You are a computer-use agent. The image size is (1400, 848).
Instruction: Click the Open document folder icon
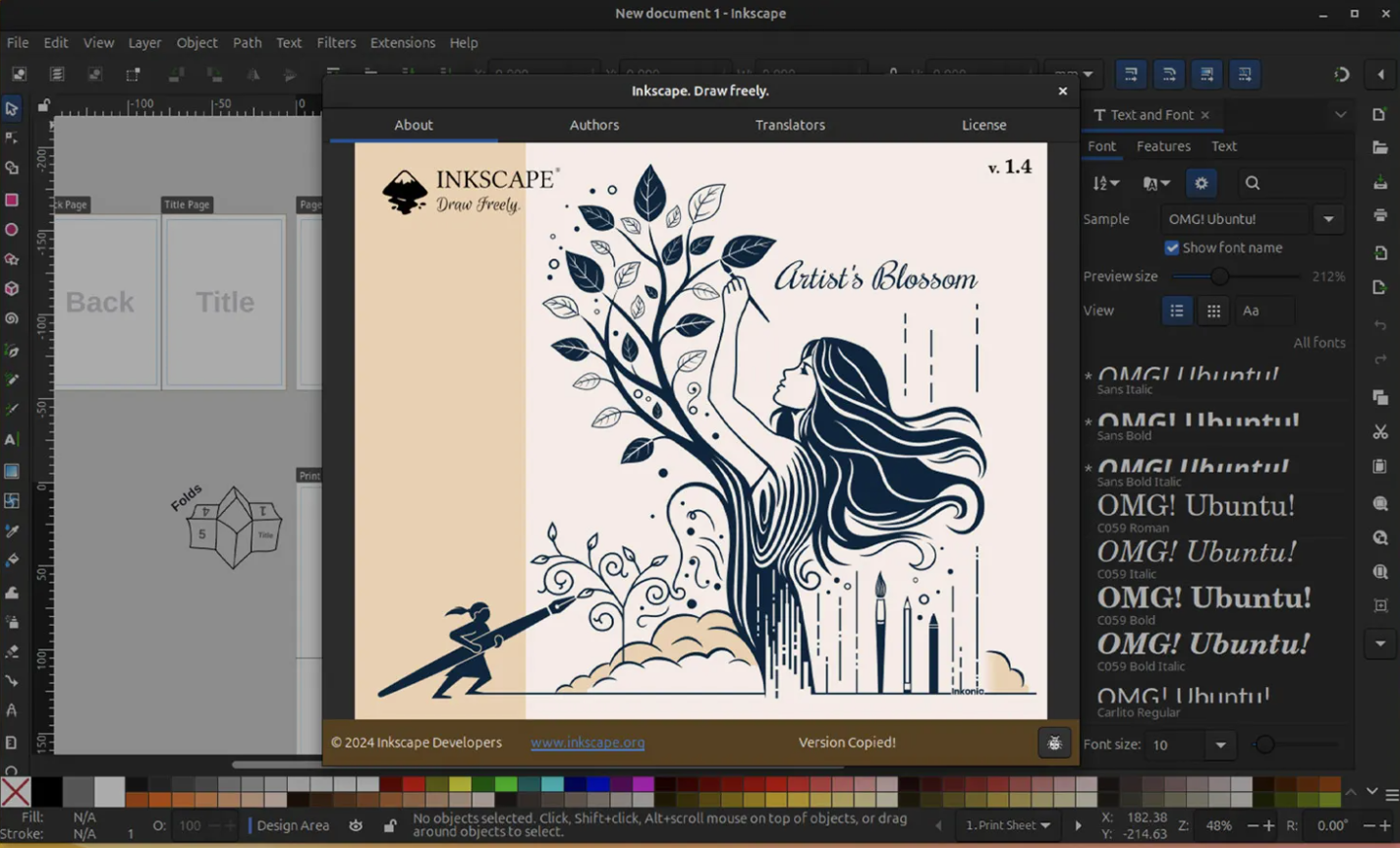coord(1380,147)
